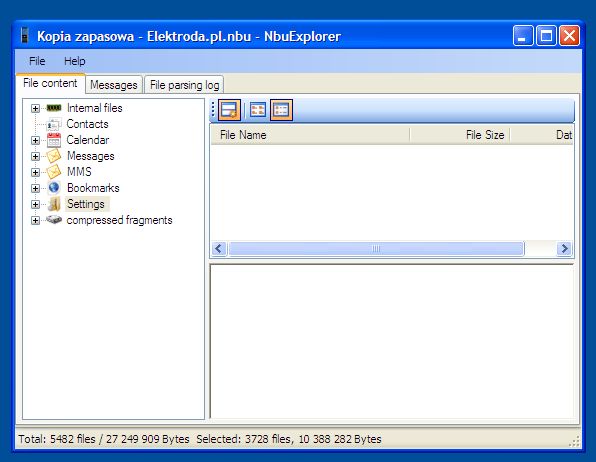Expand the Messages tree node
The height and width of the screenshot is (462, 596).
[x=35, y=156]
